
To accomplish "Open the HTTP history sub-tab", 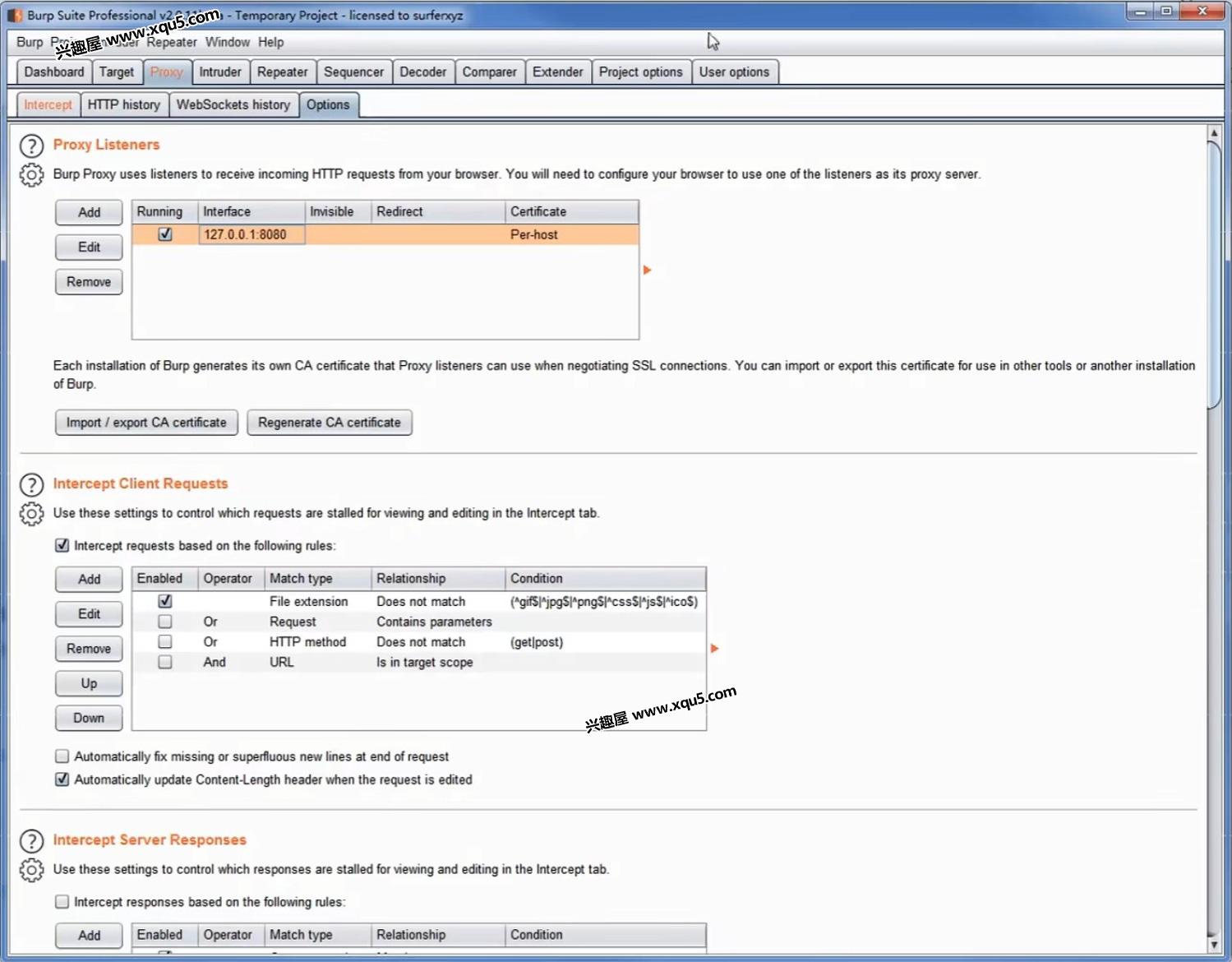I will [124, 104].
